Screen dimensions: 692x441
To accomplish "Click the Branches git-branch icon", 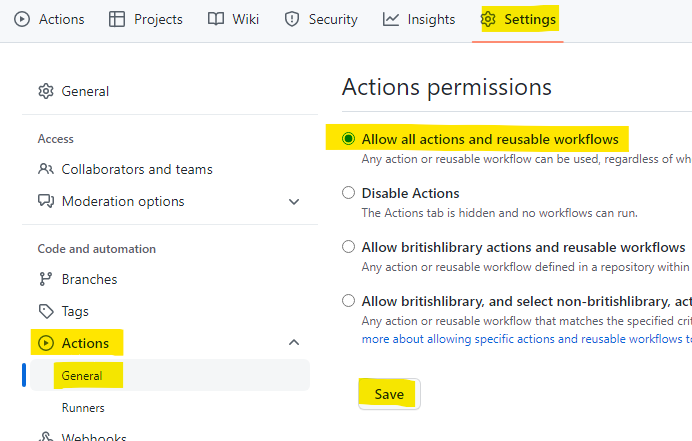I will 46,279.
